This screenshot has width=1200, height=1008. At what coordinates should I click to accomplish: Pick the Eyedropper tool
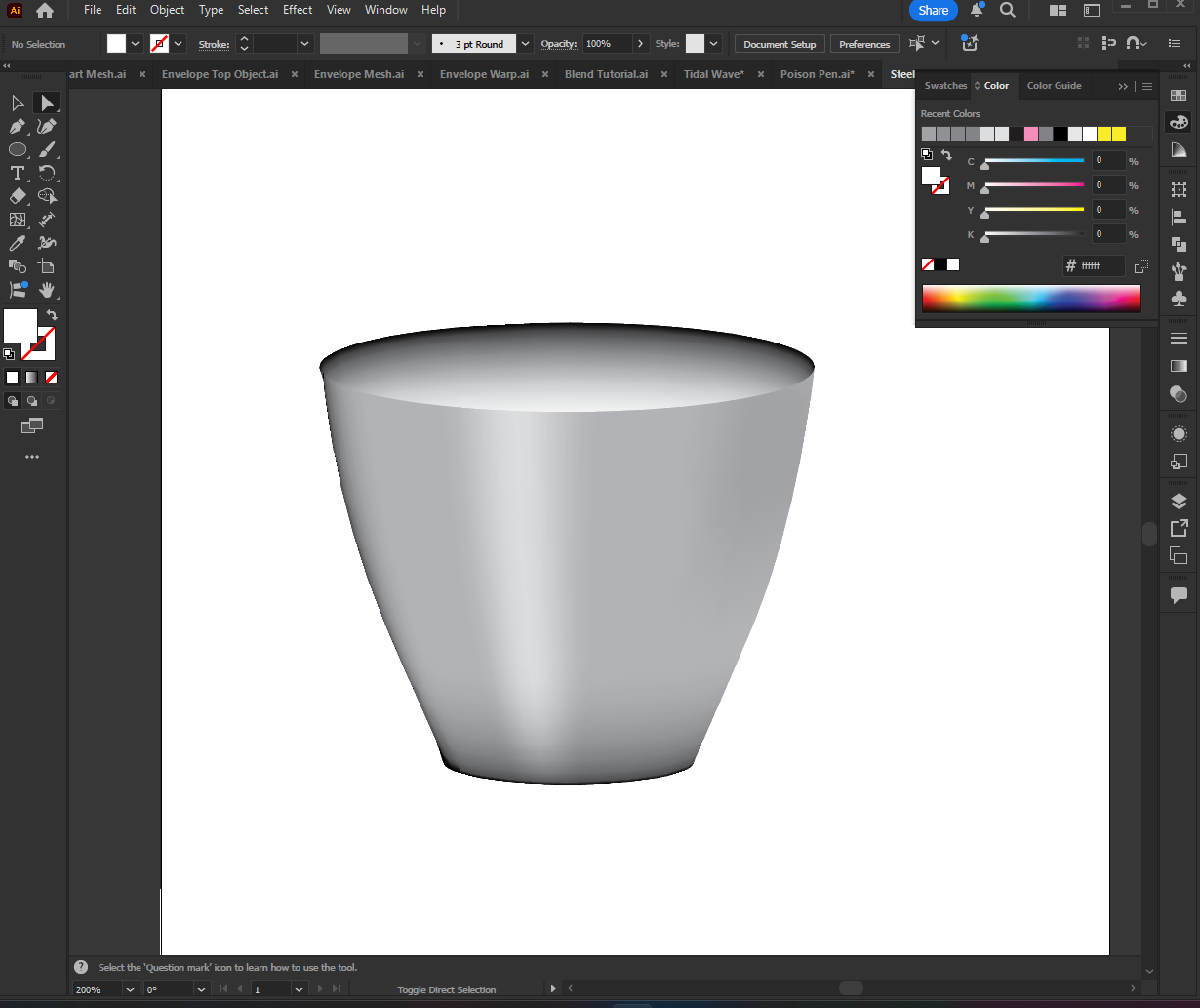tap(17, 245)
